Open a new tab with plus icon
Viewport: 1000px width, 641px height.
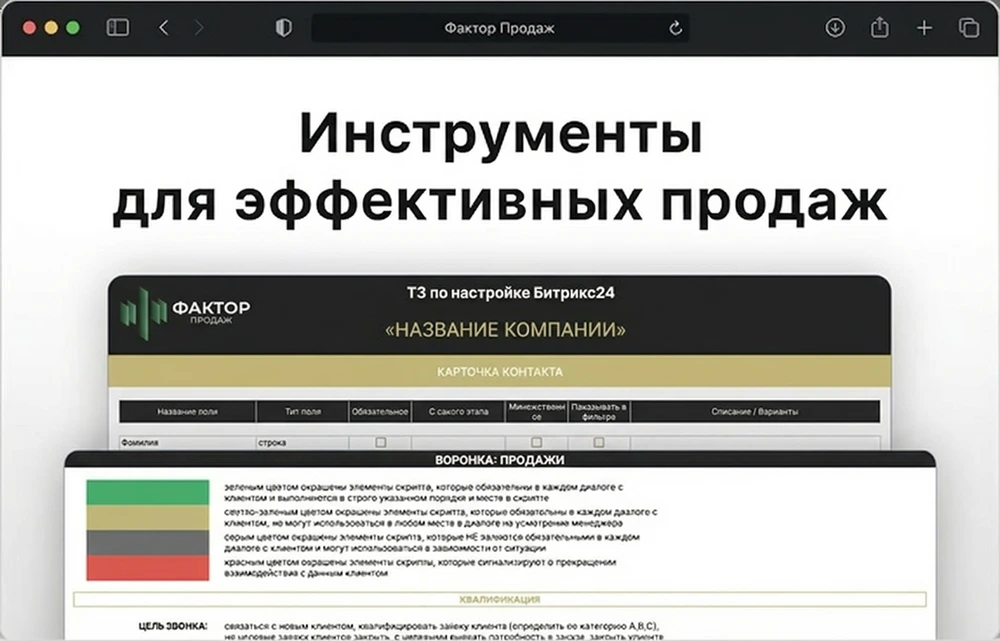(x=924, y=28)
